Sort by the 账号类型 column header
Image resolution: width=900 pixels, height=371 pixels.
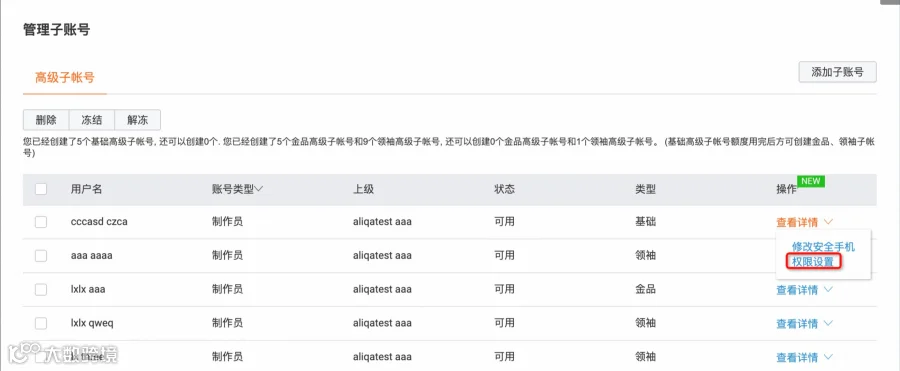point(232,189)
